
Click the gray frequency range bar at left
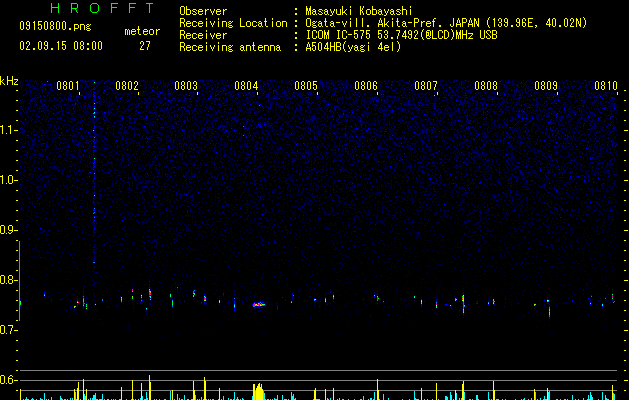(19, 281)
